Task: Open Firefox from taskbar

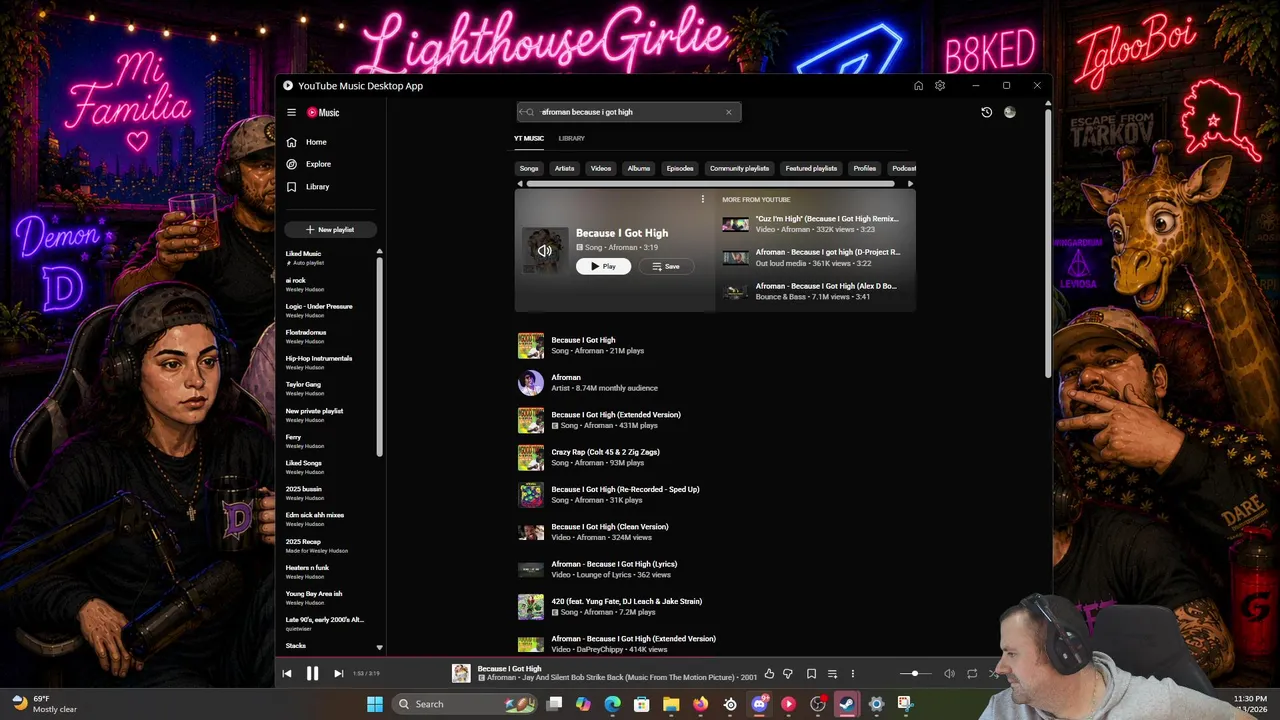Action: coord(700,704)
